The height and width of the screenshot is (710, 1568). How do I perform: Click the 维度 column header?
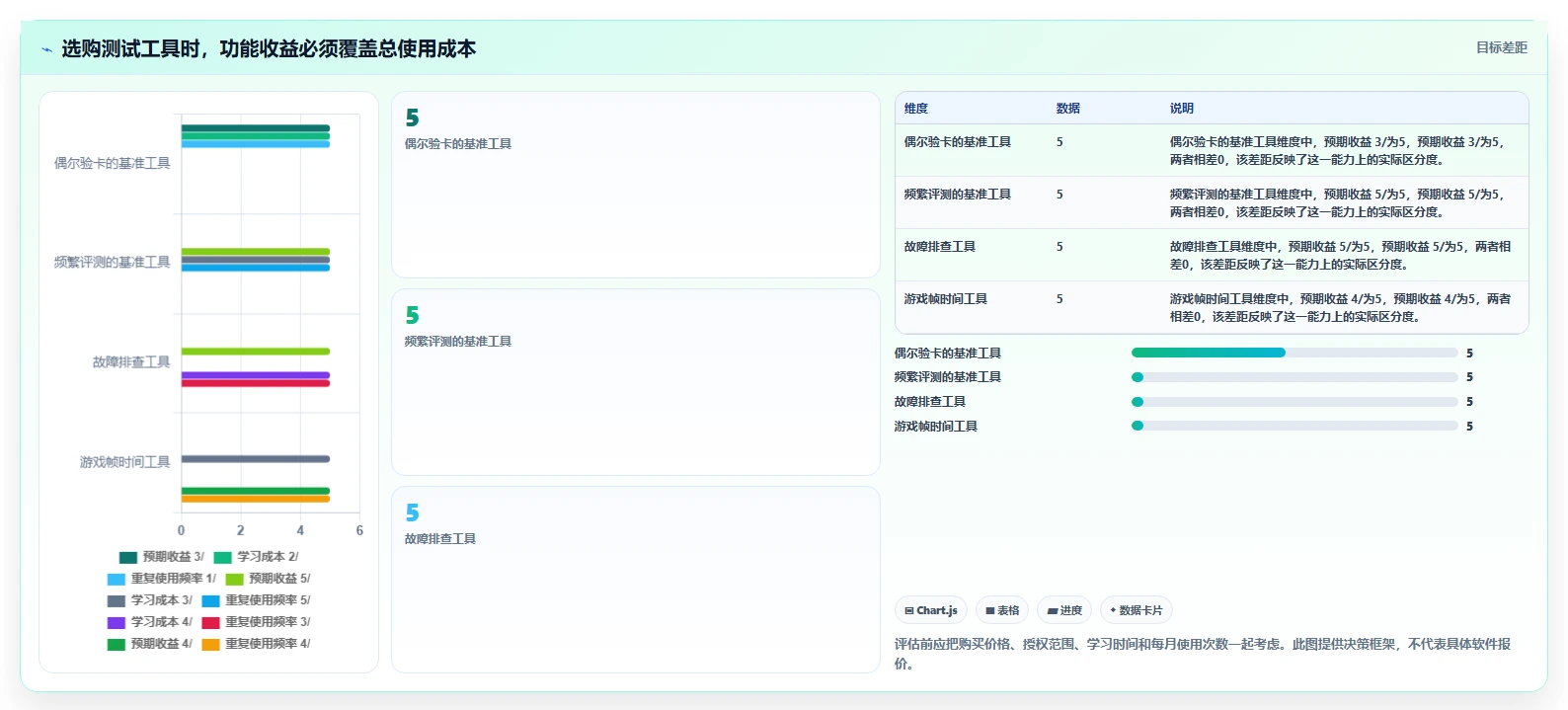[916, 109]
